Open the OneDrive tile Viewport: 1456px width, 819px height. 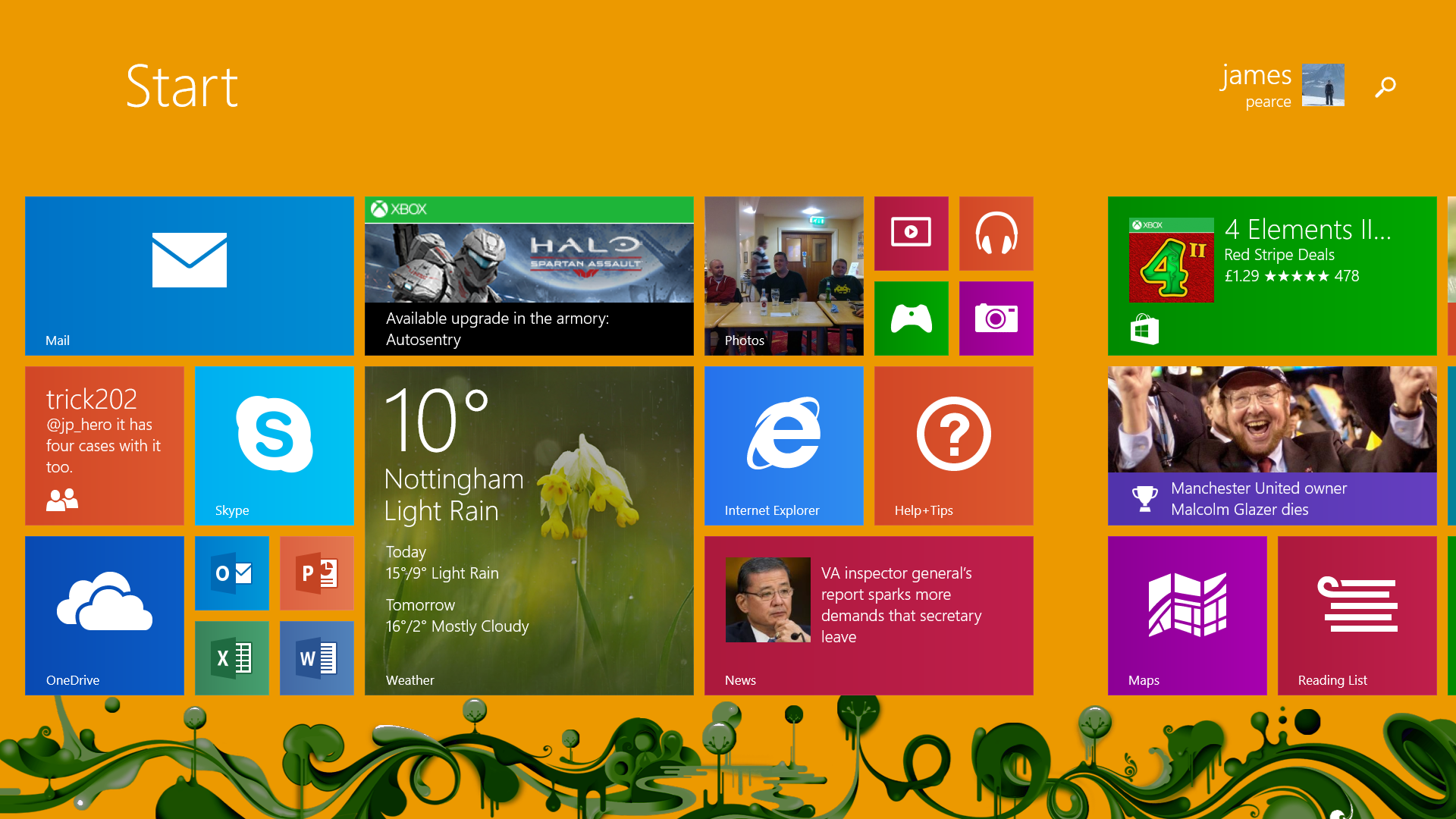point(104,615)
